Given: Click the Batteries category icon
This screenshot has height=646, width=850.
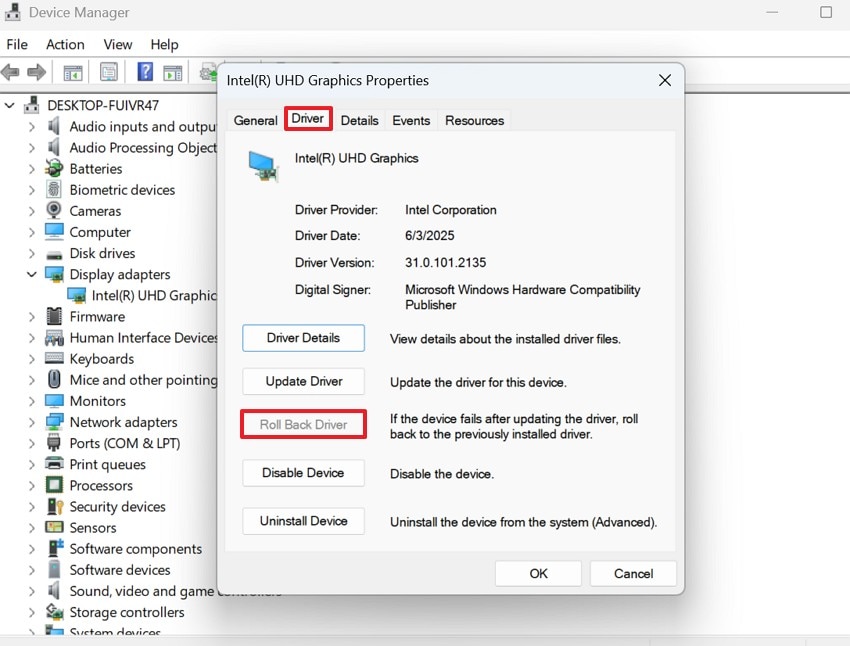Looking at the screenshot, I should [54, 169].
